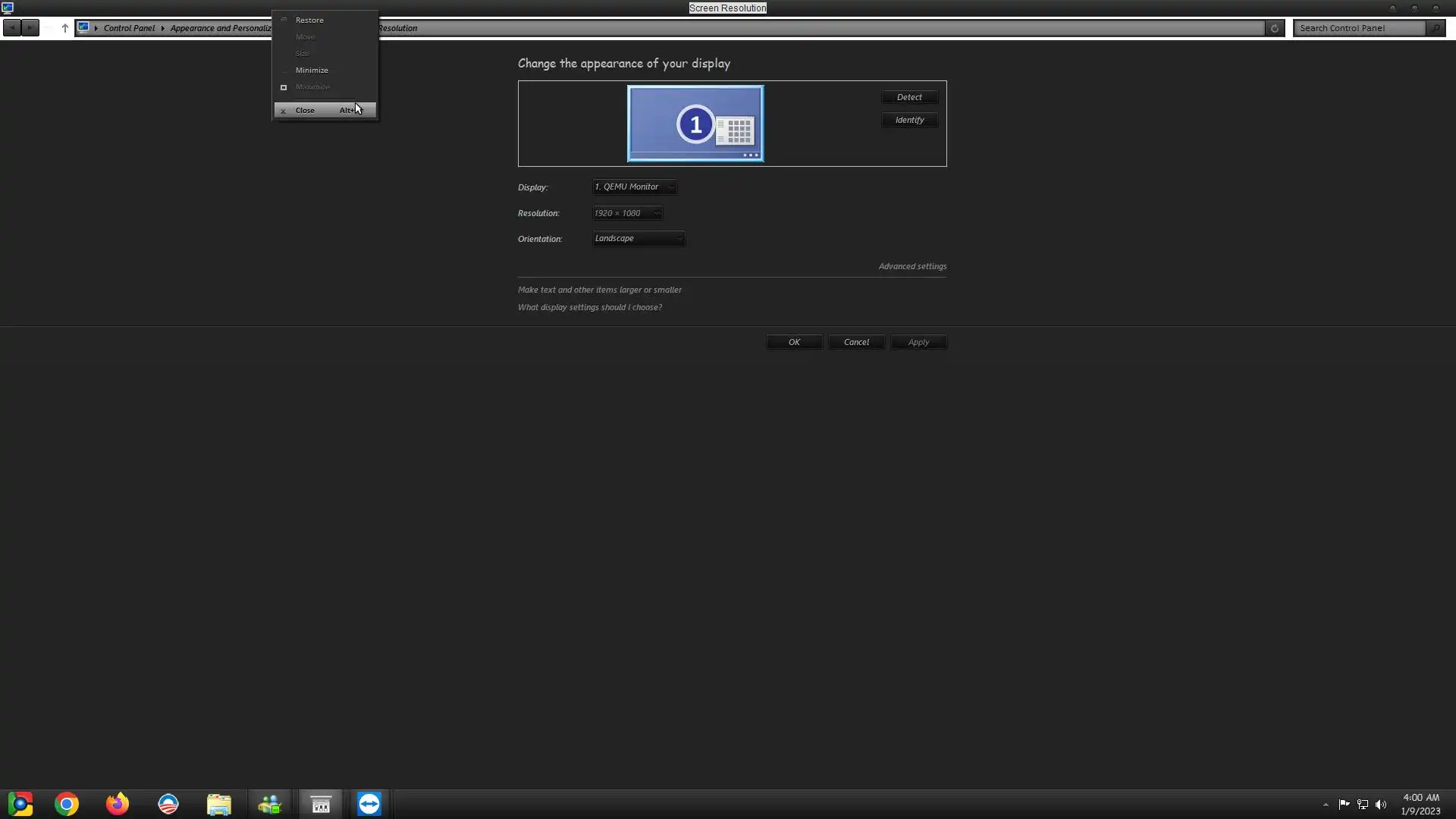Expand the Orientation dropdown
This screenshot has height=819, width=1456.
(639, 238)
